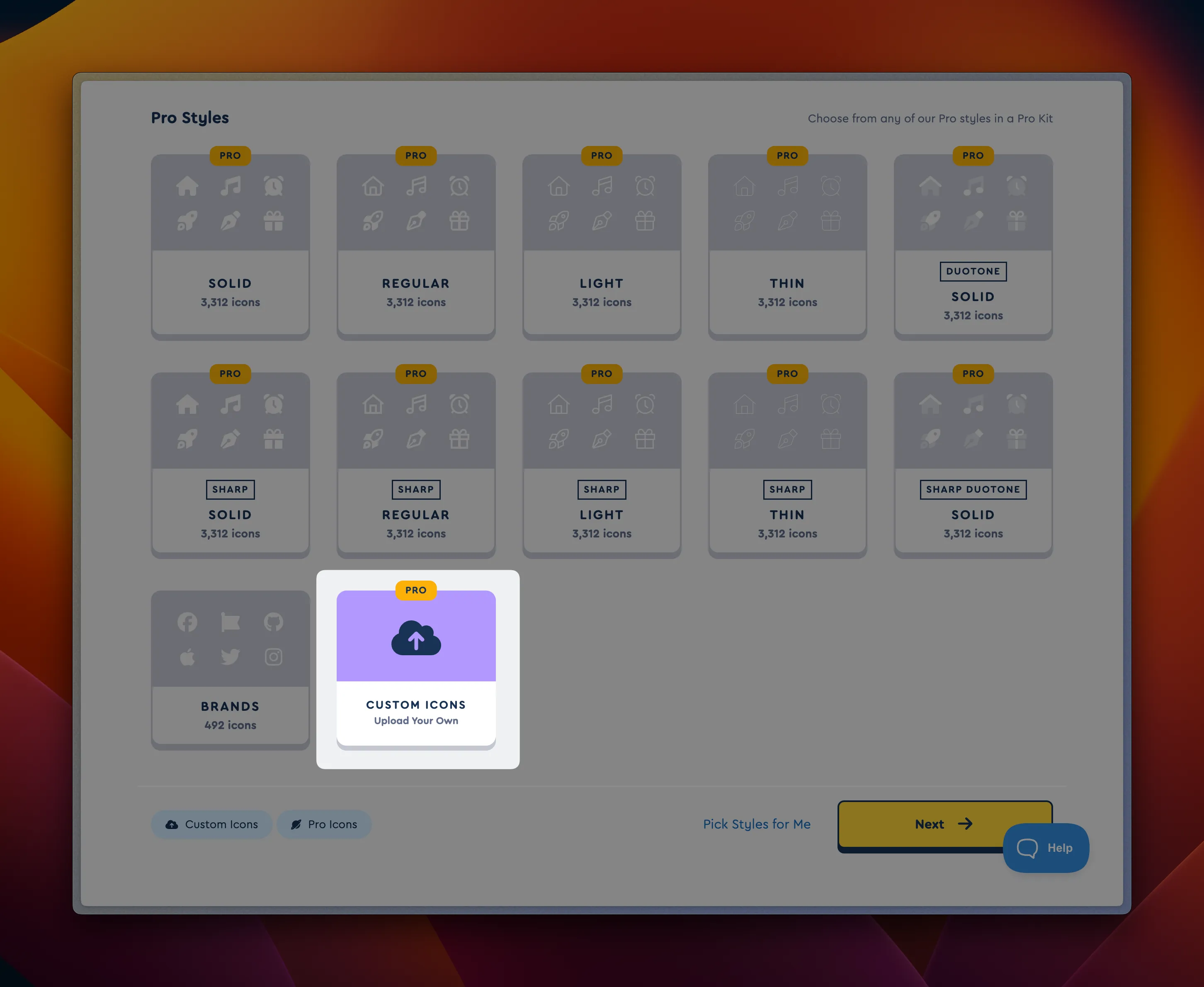Viewport: 1204px width, 987px height.
Task: Click the Facebook logo in Brands card
Action: click(x=187, y=622)
